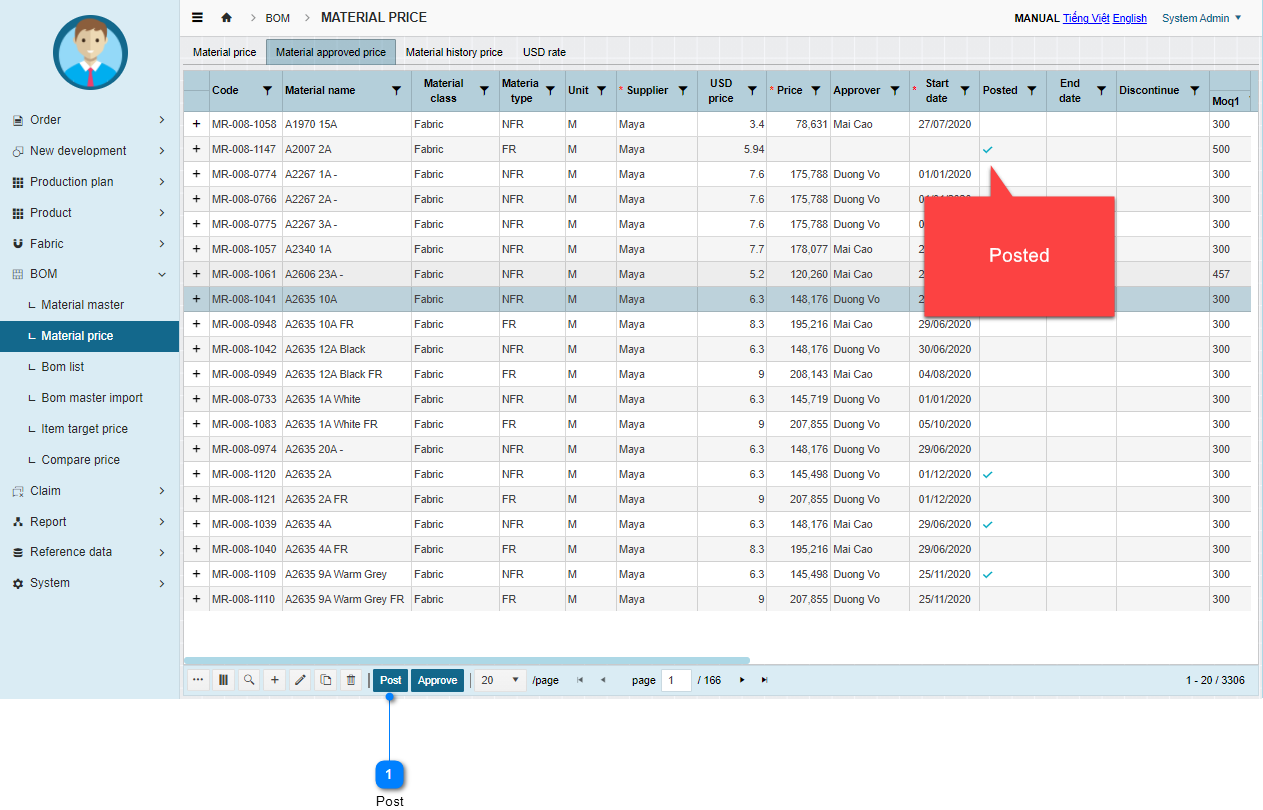This screenshot has width=1263, height=810.
Task: Delete selected row with trash icon
Action: pyautogui.click(x=351, y=680)
